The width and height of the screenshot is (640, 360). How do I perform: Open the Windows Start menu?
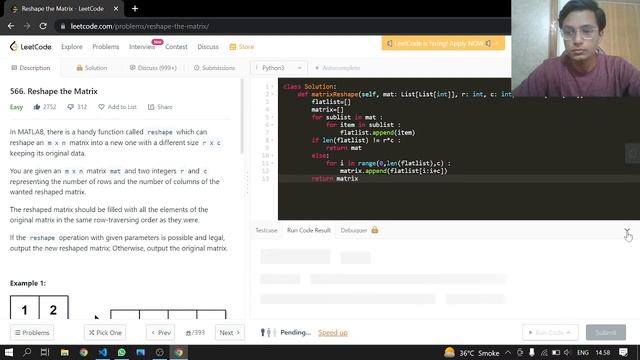click(9, 352)
